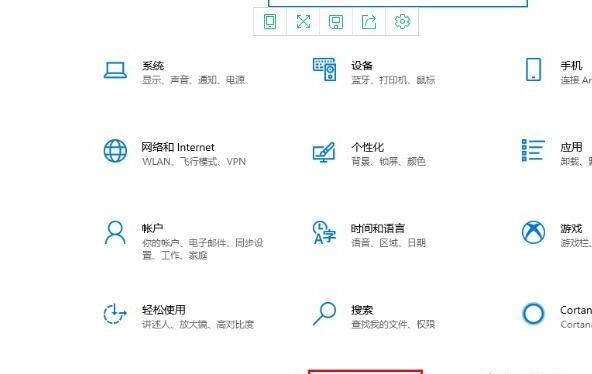This screenshot has height=374, width=592.
Task: Open the 系统 settings laptop icon
Action: point(115,70)
